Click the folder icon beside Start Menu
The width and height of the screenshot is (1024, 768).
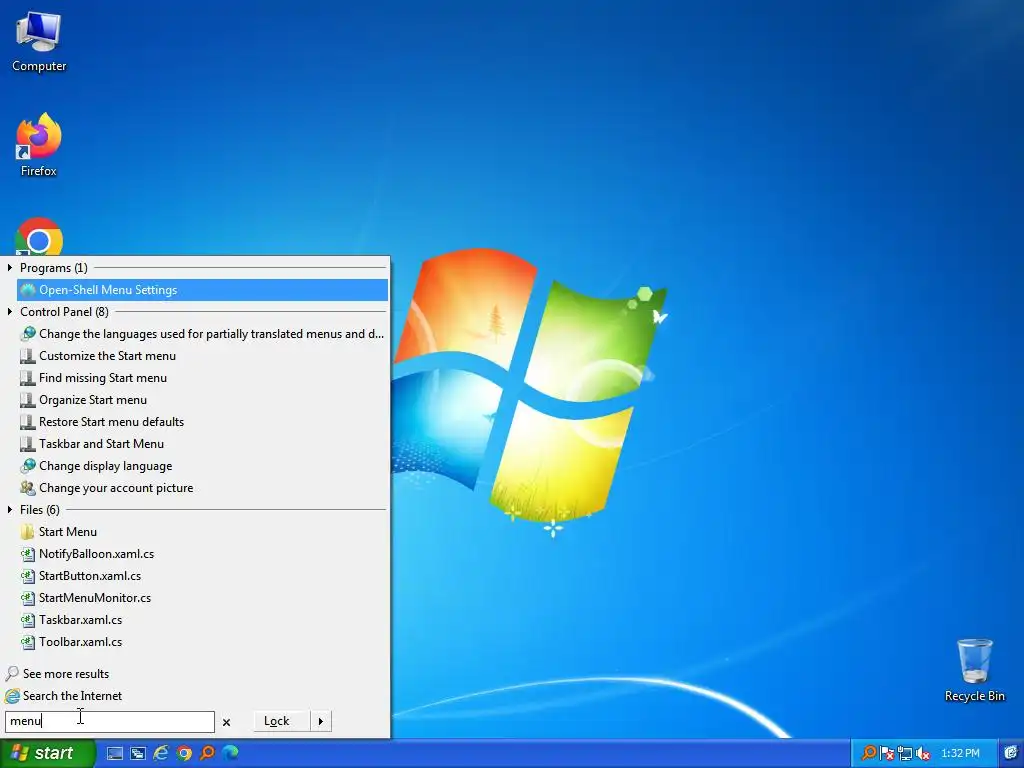coord(27,532)
